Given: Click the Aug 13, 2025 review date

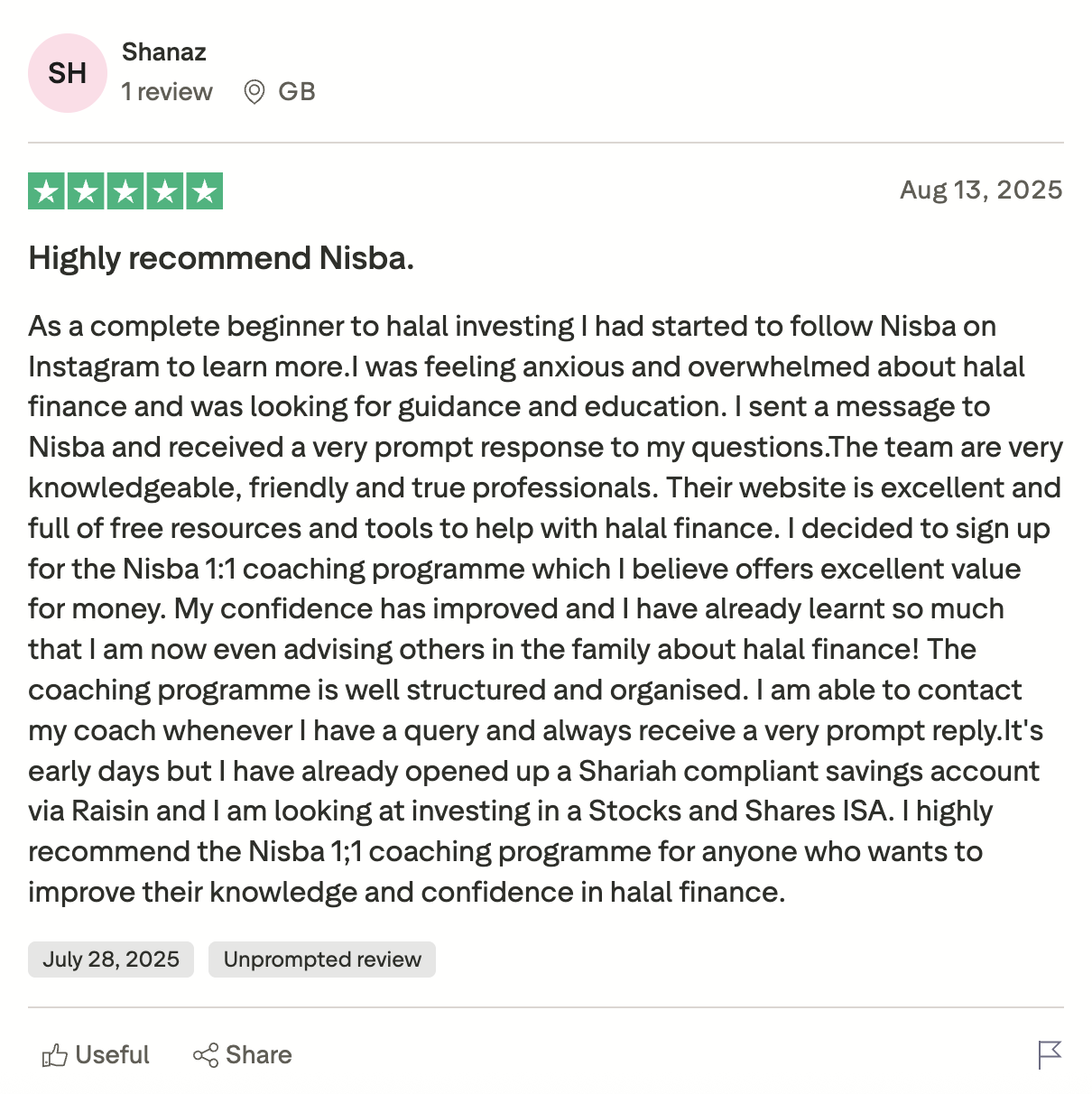Looking at the screenshot, I should point(981,190).
